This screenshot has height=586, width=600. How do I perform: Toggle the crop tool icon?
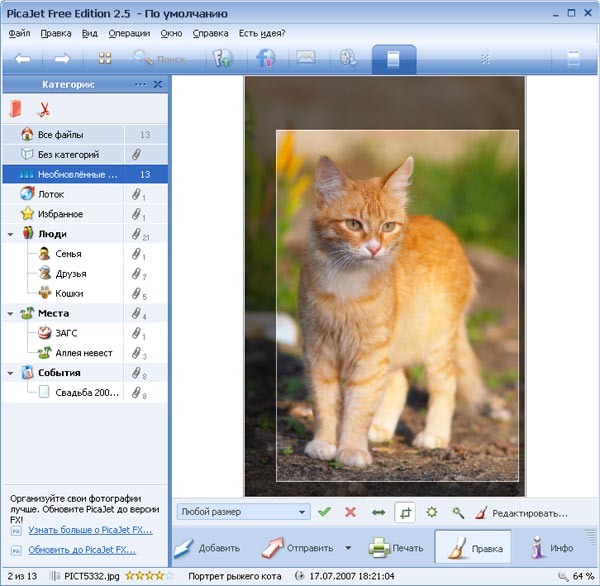pyautogui.click(x=405, y=512)
